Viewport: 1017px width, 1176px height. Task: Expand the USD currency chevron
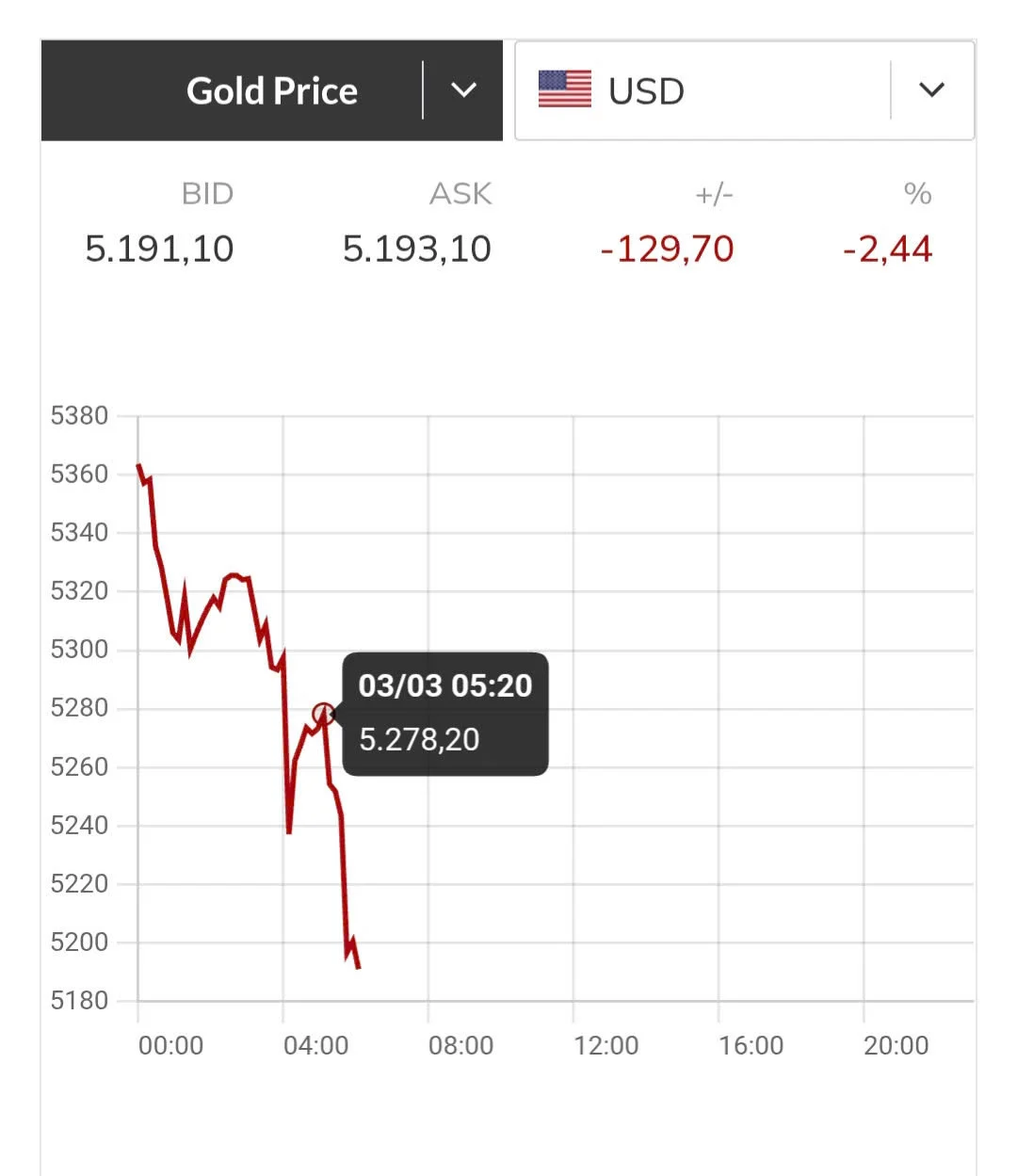(x=931, y=90)
